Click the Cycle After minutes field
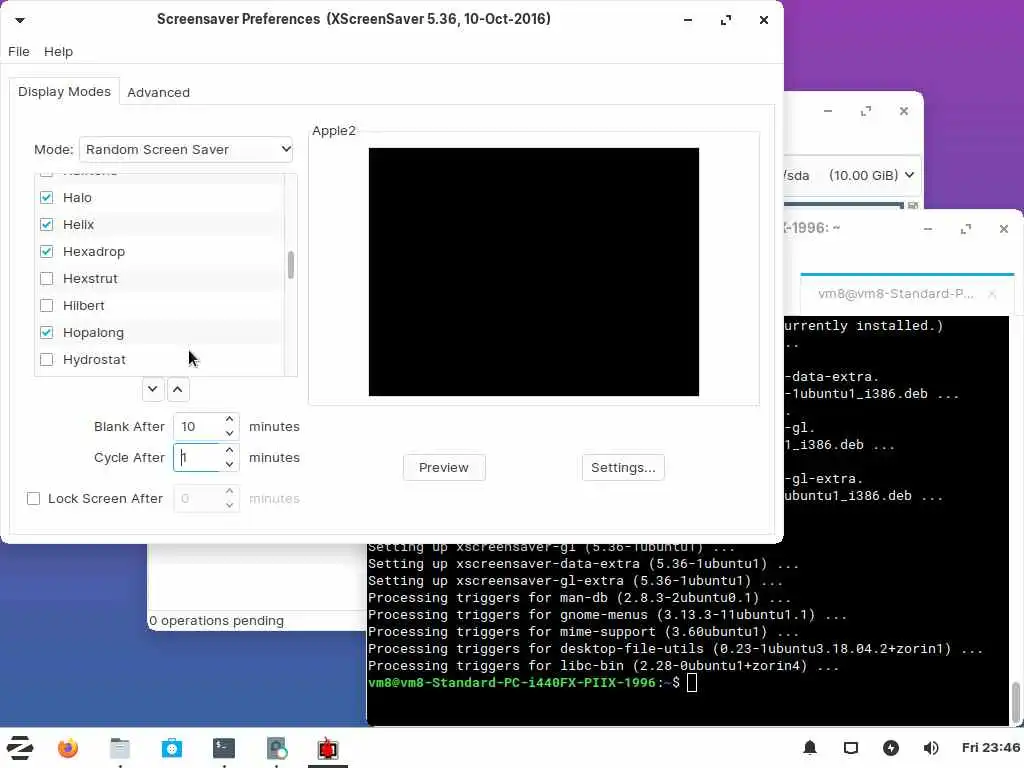Viewport: 1024px width, 768px height. point(198,457)
